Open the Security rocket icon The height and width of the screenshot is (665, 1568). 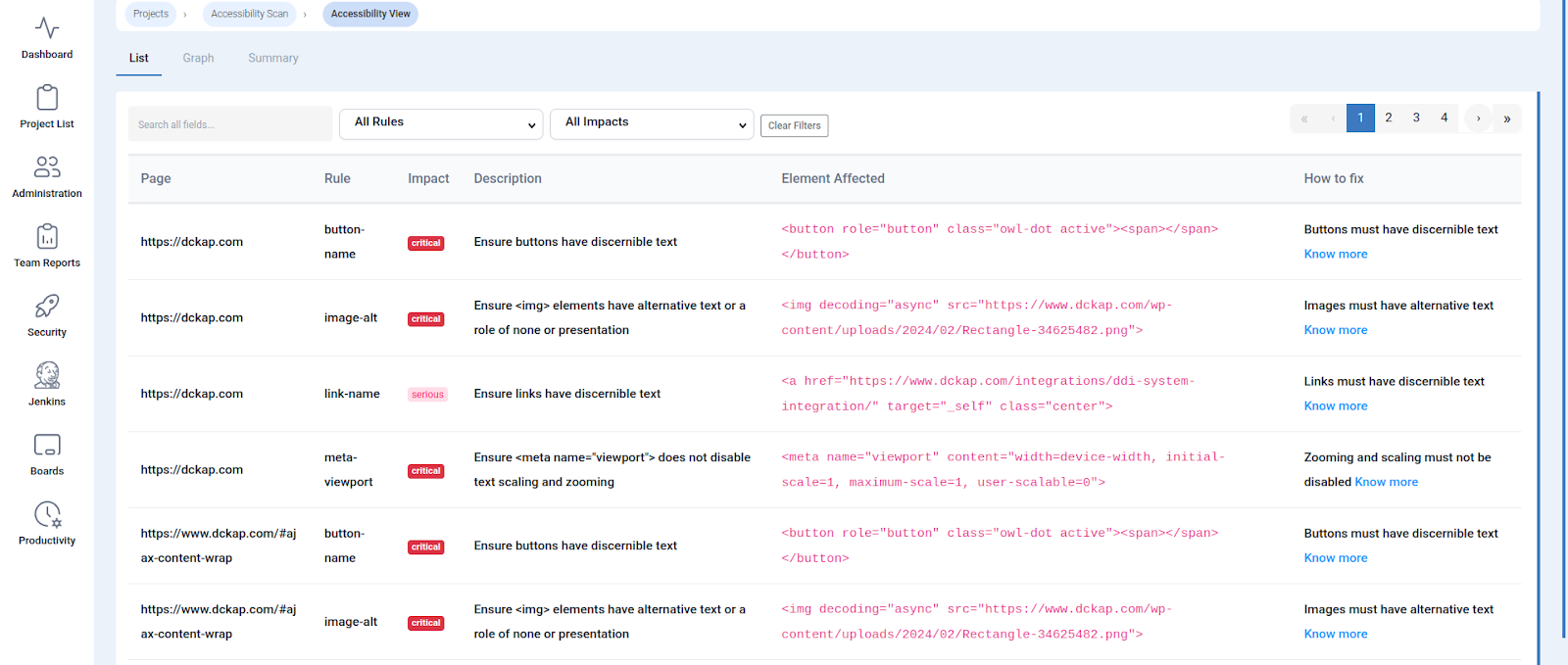click(47, 307)
